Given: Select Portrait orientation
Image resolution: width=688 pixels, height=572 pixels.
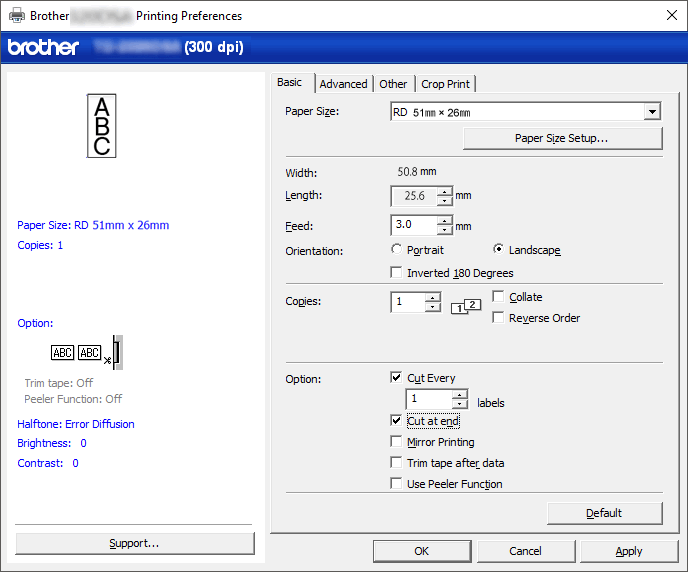Looking at the screenshot, I should [x=397, y=250].
